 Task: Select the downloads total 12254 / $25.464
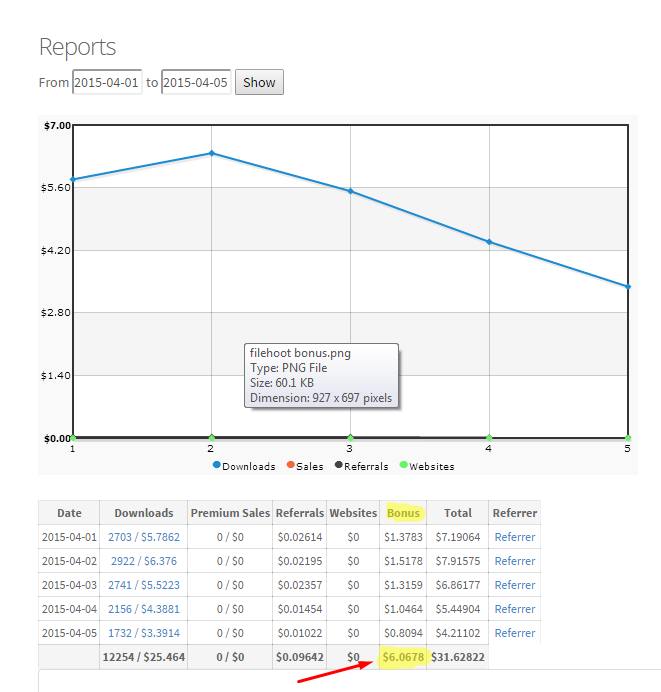[x=144, y=657]
